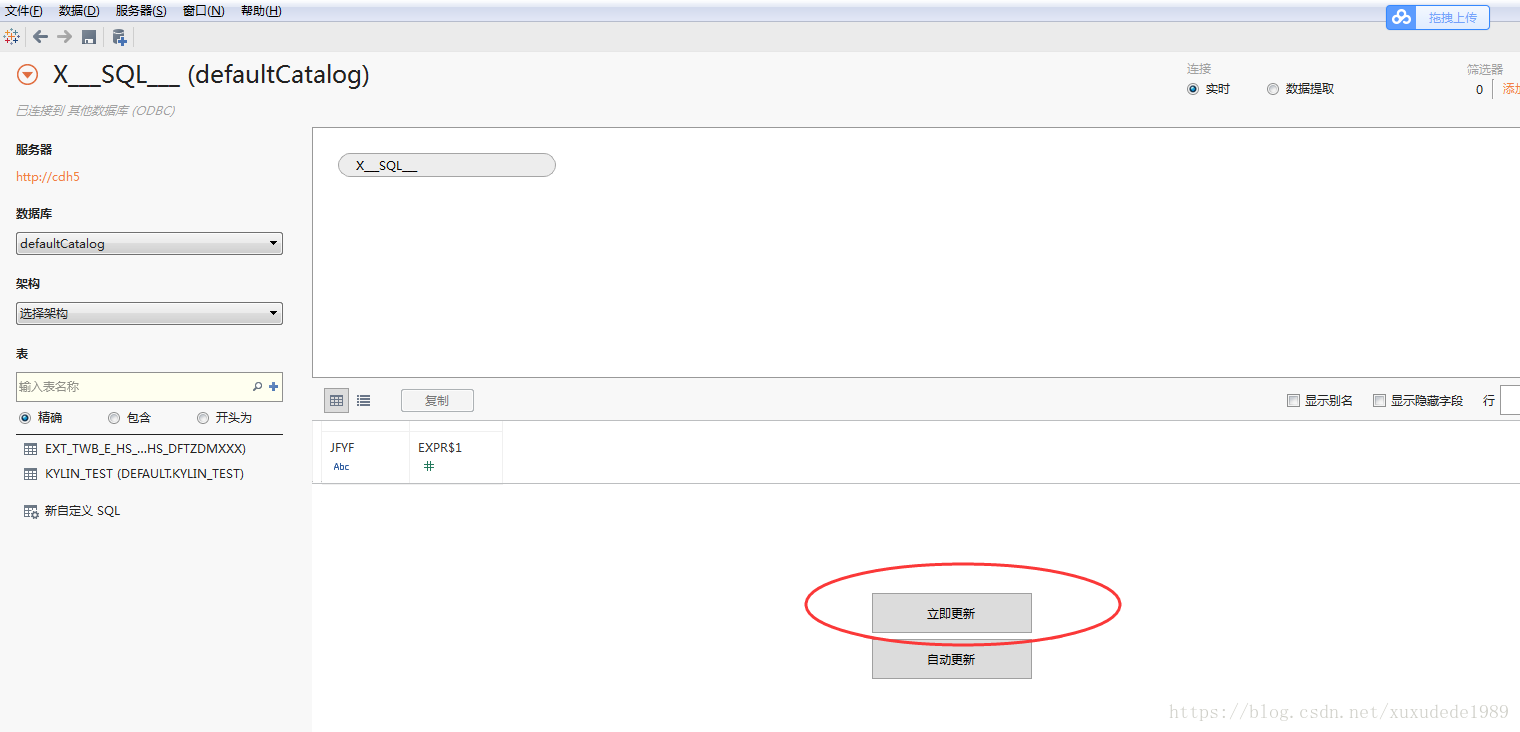
Task: Switch to grid preview view icon
Action: [337, 400]
